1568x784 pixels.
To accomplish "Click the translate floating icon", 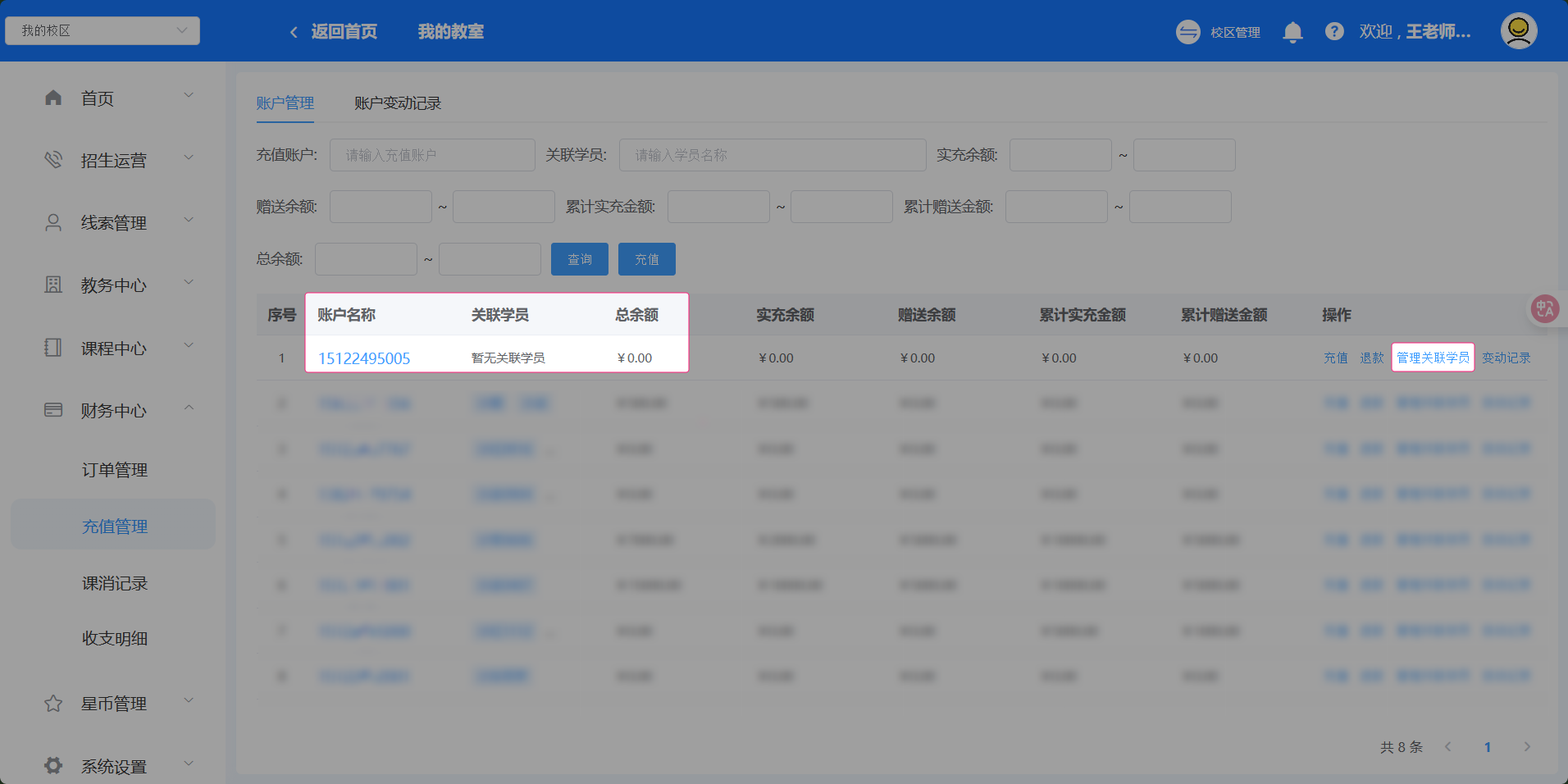I will coord(1545,309).
